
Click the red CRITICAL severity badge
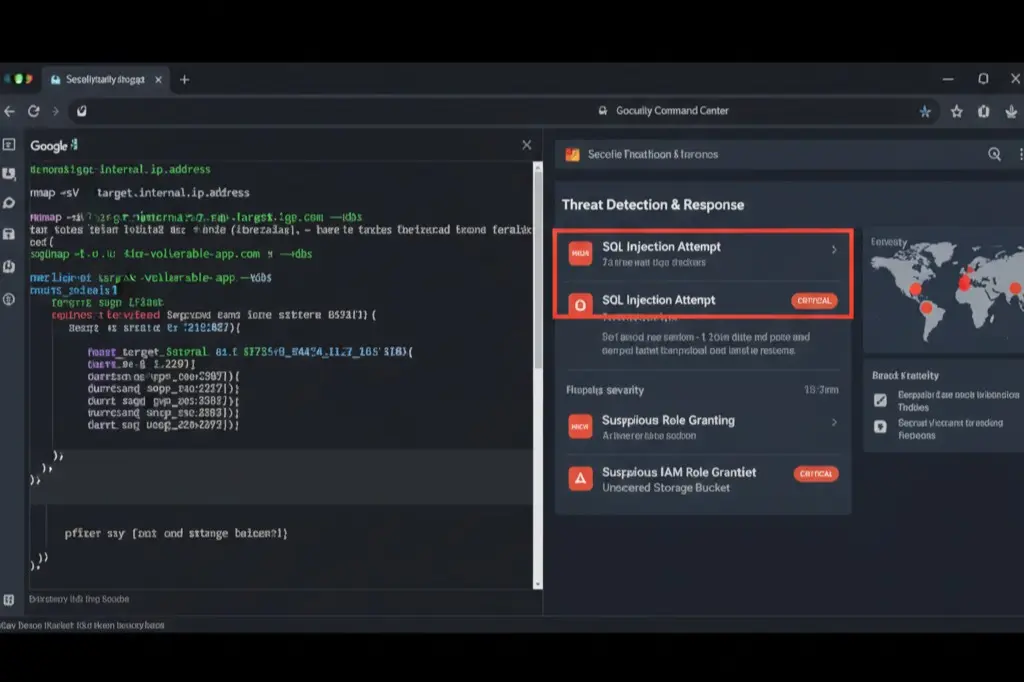[816, 301]
